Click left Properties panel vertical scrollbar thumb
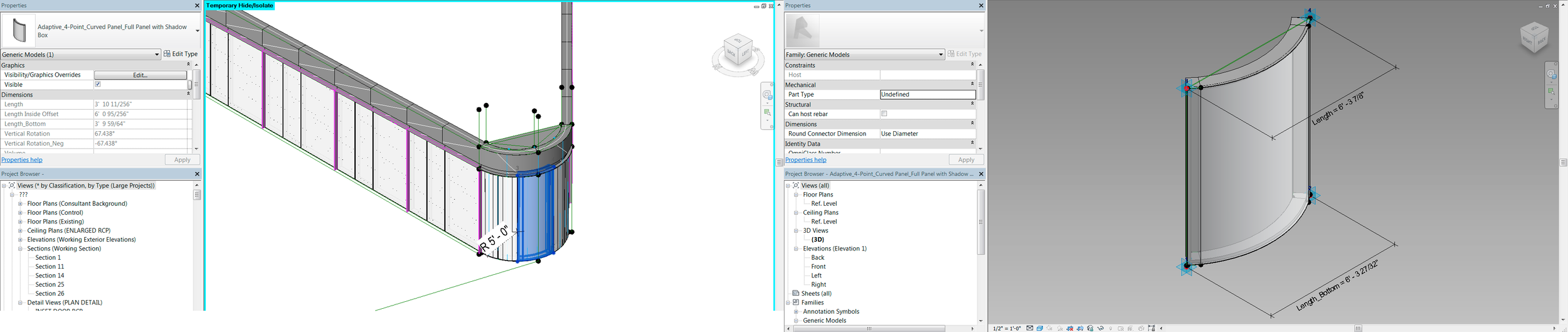The image size is (1568, 332). [x=196, y=84]
